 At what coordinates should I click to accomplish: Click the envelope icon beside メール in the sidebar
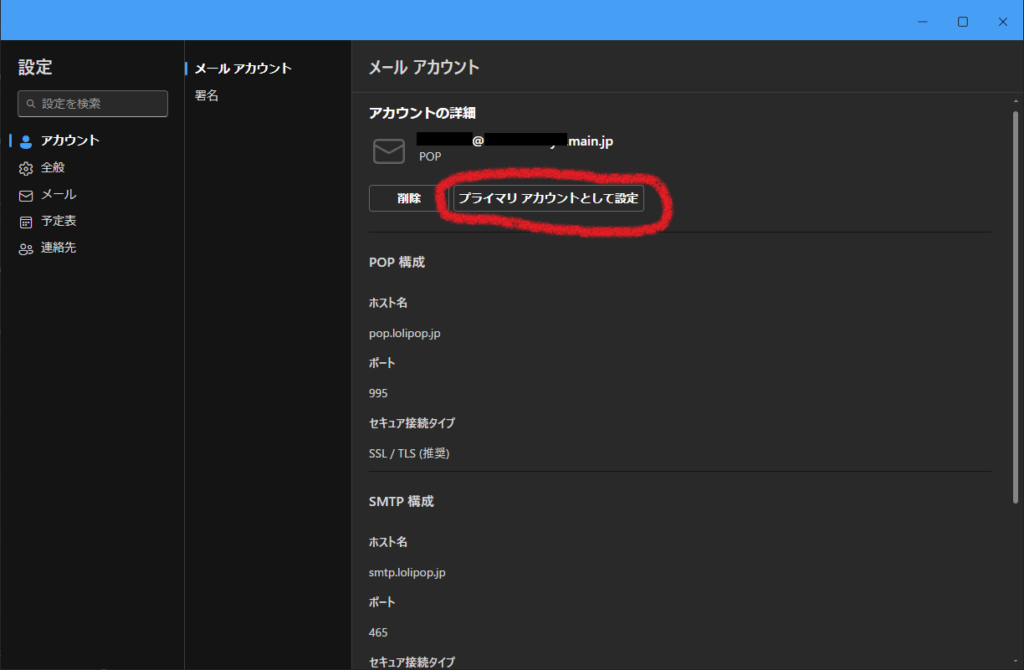coord(26,195)
